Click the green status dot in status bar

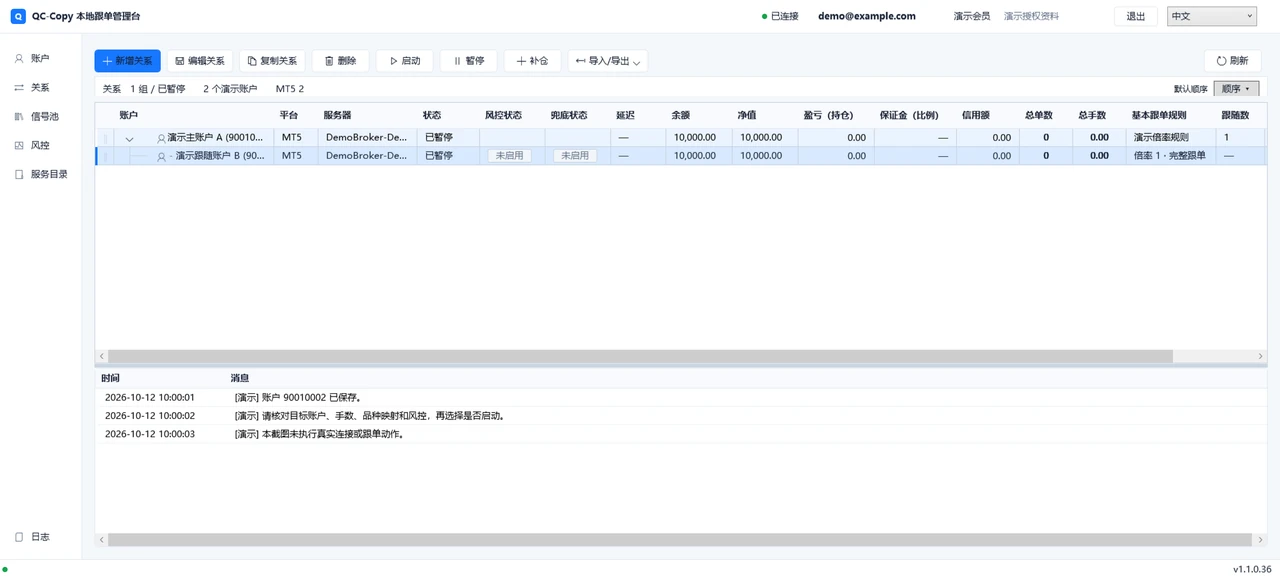[5, 569]
